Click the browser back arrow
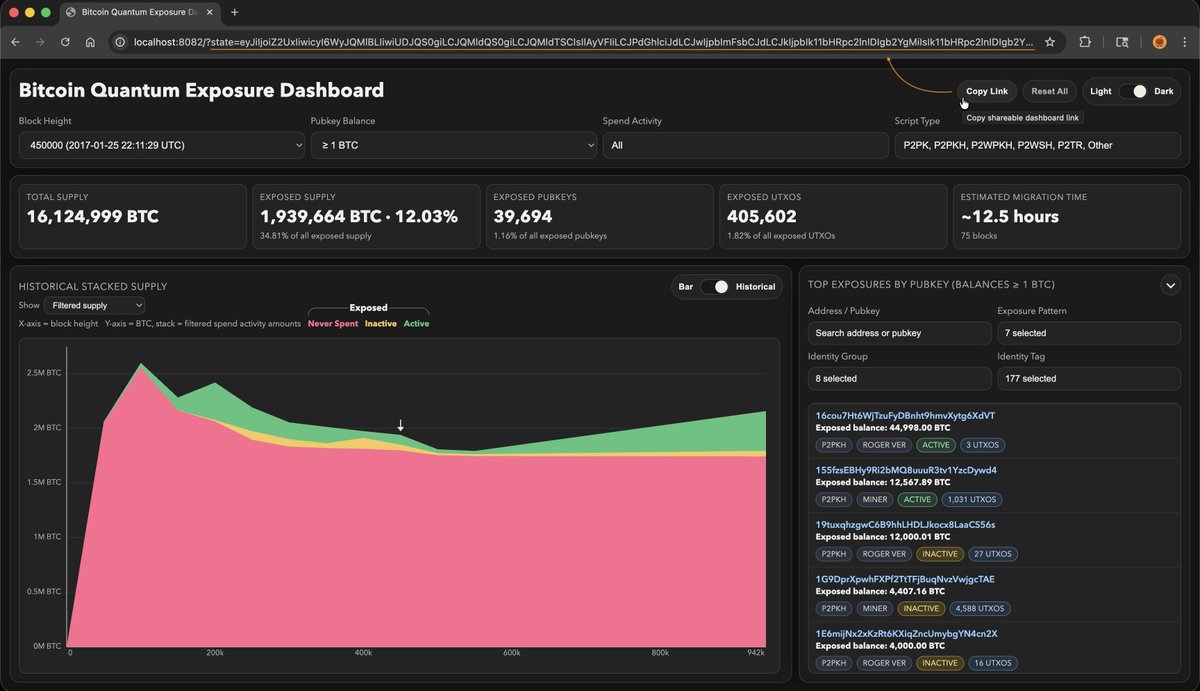This screenshot has width=1200, height=691. (16, 42)
